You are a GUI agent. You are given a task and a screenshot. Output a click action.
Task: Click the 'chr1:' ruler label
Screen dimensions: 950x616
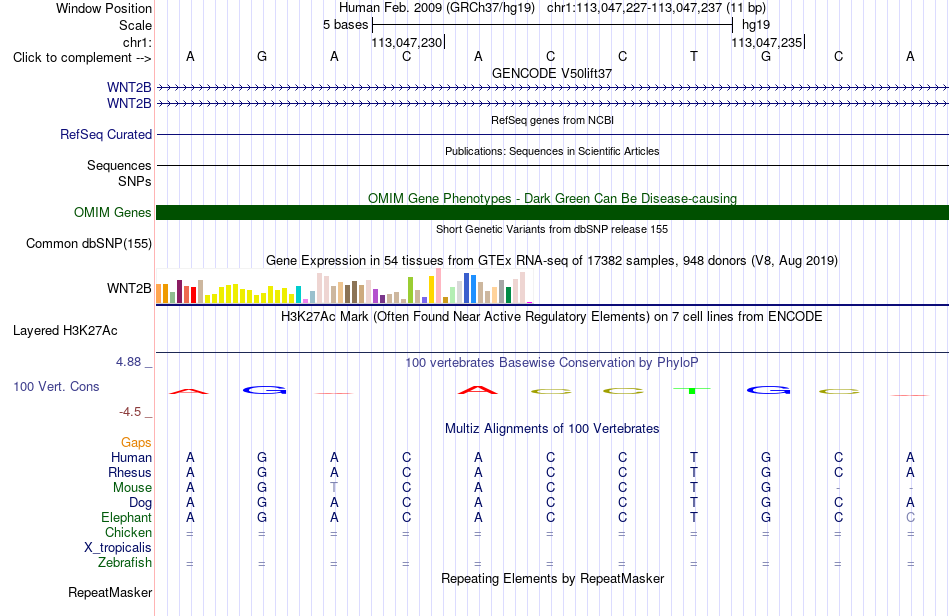point(137,42)
